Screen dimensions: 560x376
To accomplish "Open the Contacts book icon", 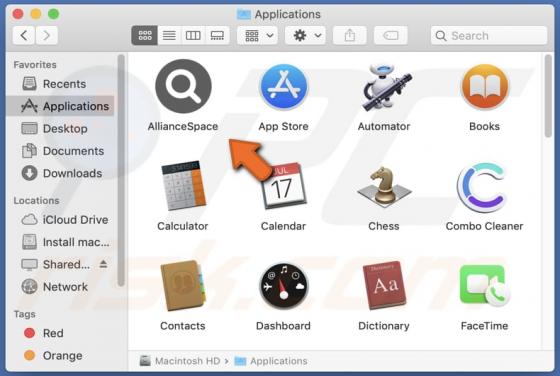I will point(183,285).
